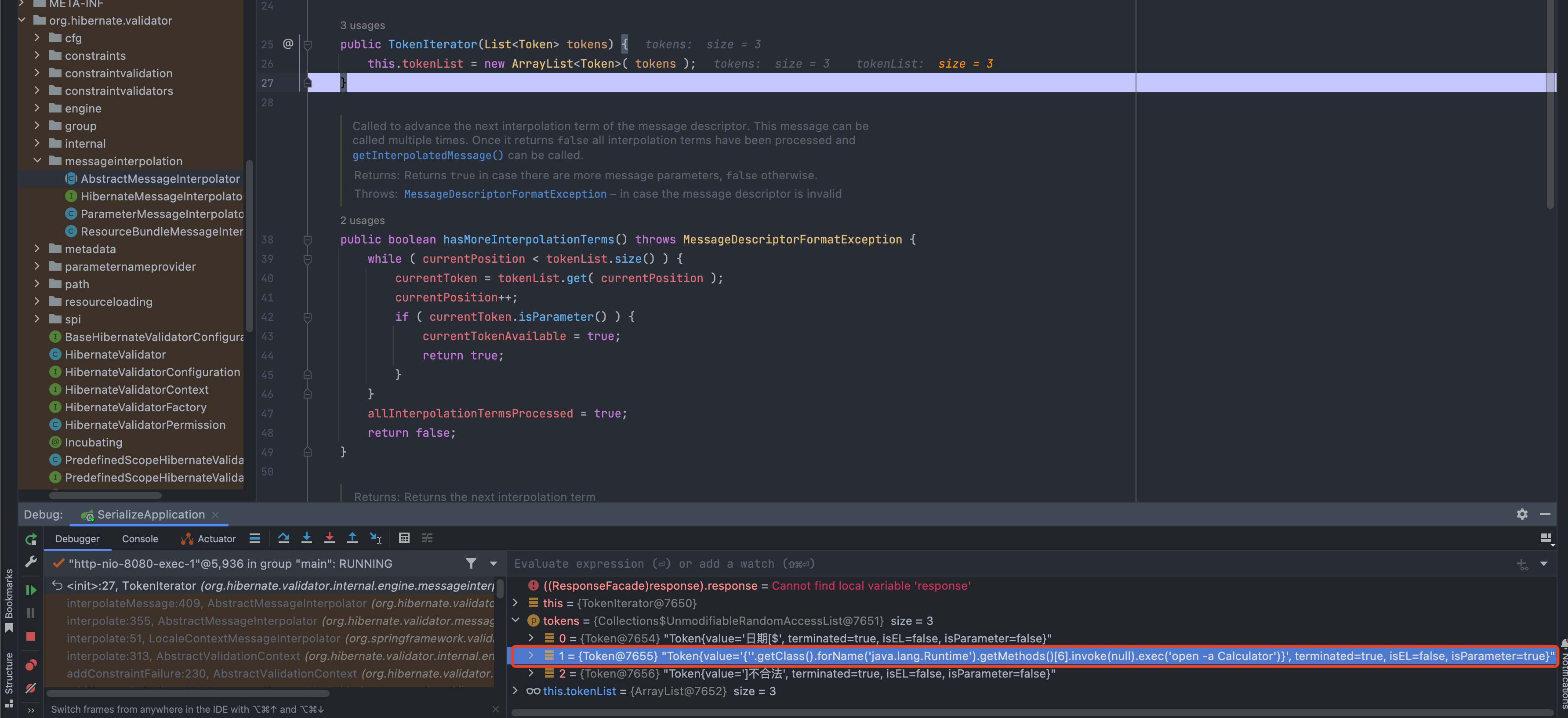
Task: Toggle Mute Breakpoints icon
Action: 31,688
